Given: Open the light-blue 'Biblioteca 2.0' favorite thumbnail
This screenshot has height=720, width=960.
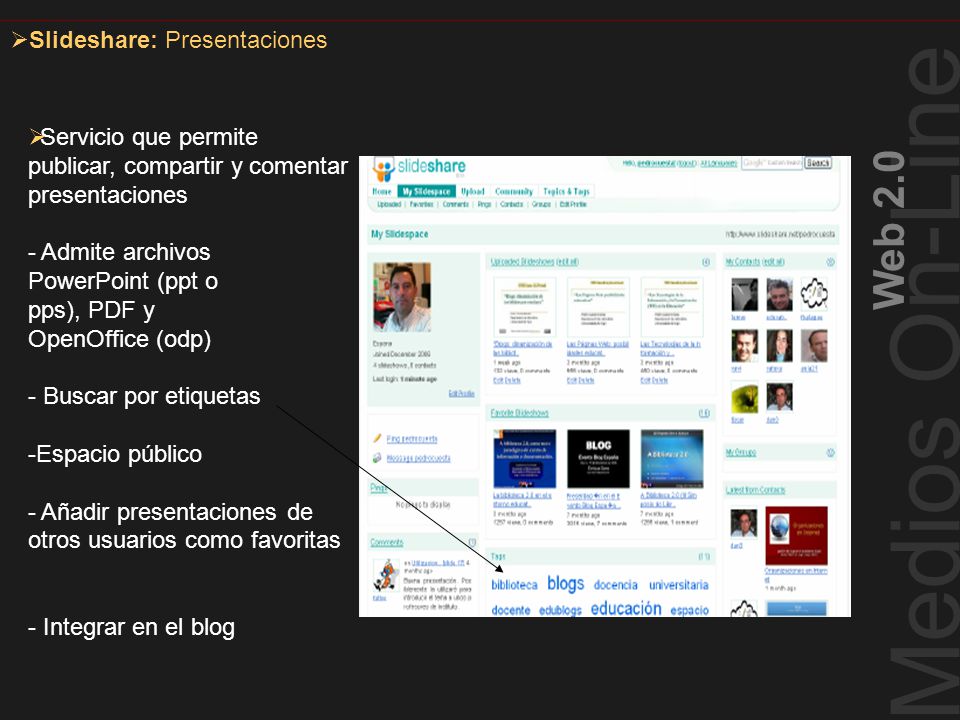Looking at the screenshot, I should point(672,459).
